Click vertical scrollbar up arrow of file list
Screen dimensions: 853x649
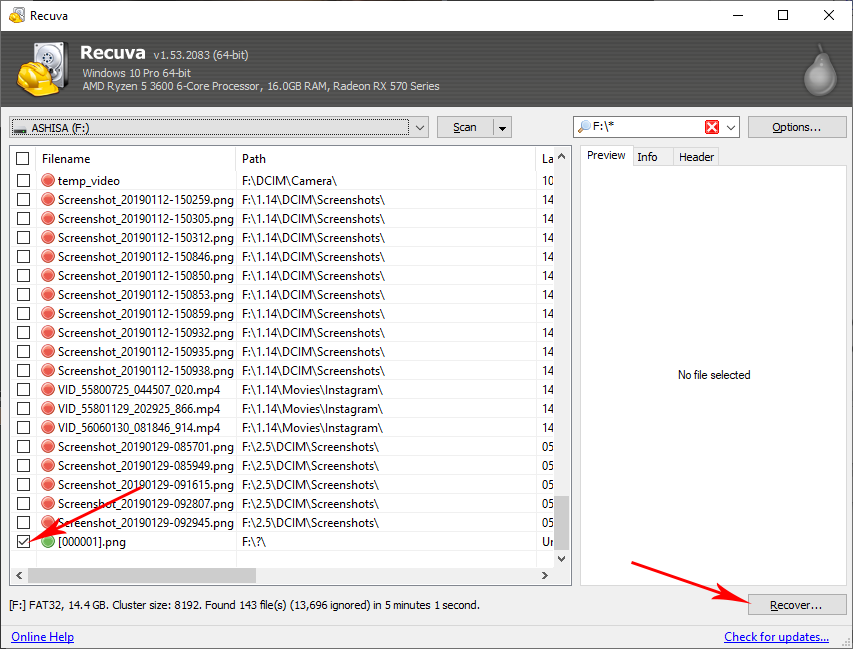click(x=563, y=156)
